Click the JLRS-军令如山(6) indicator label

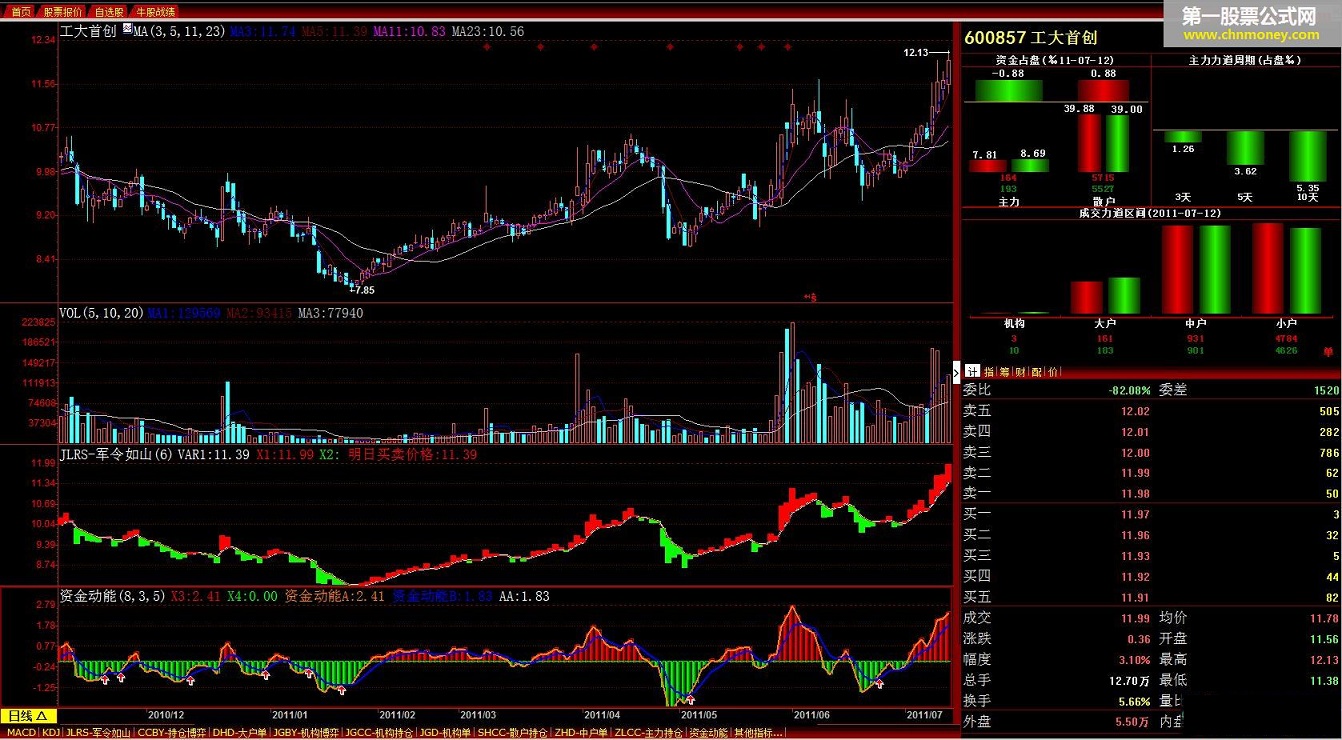coord(117,454)
